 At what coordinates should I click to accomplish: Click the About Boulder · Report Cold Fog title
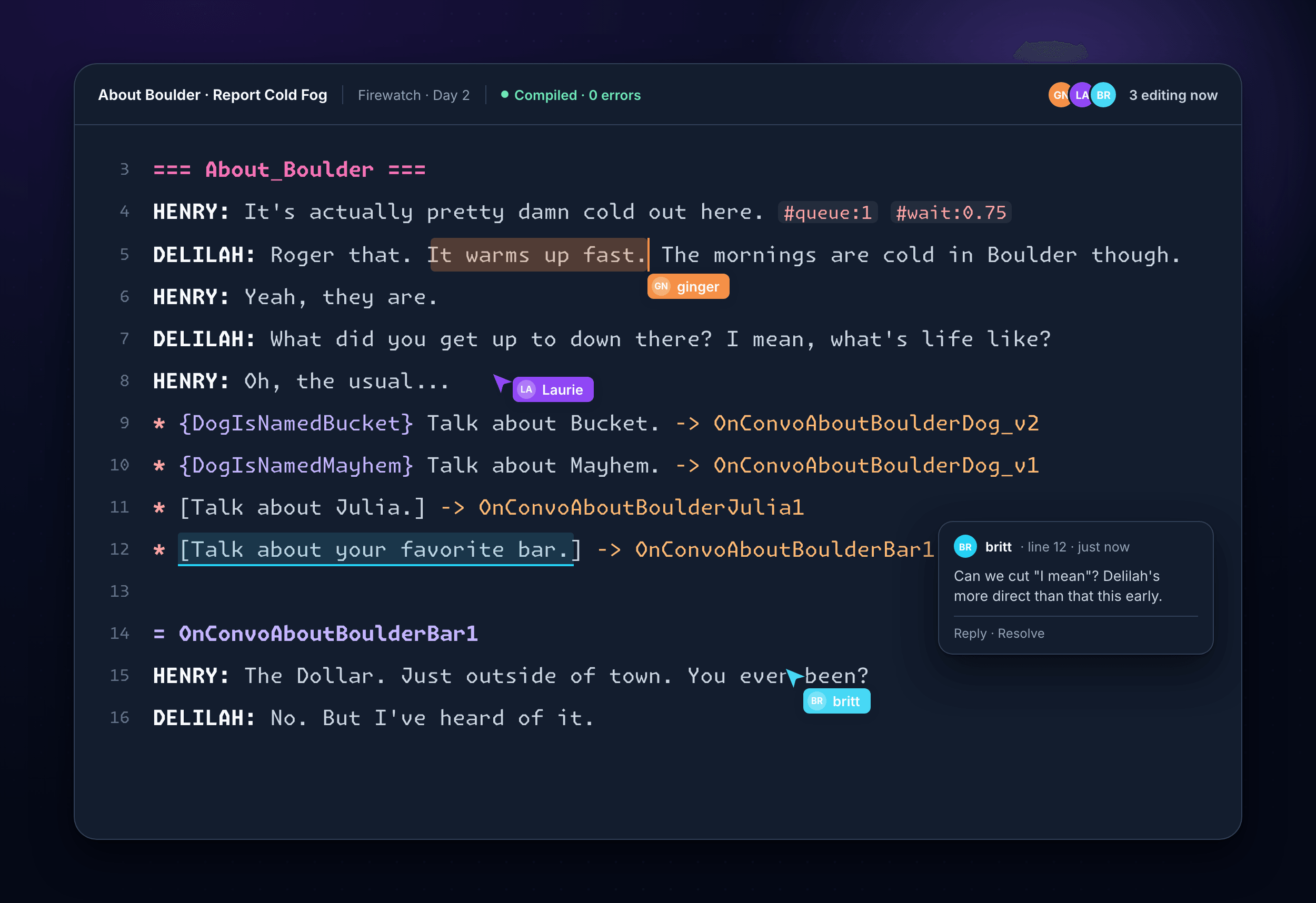click(212, 95)
